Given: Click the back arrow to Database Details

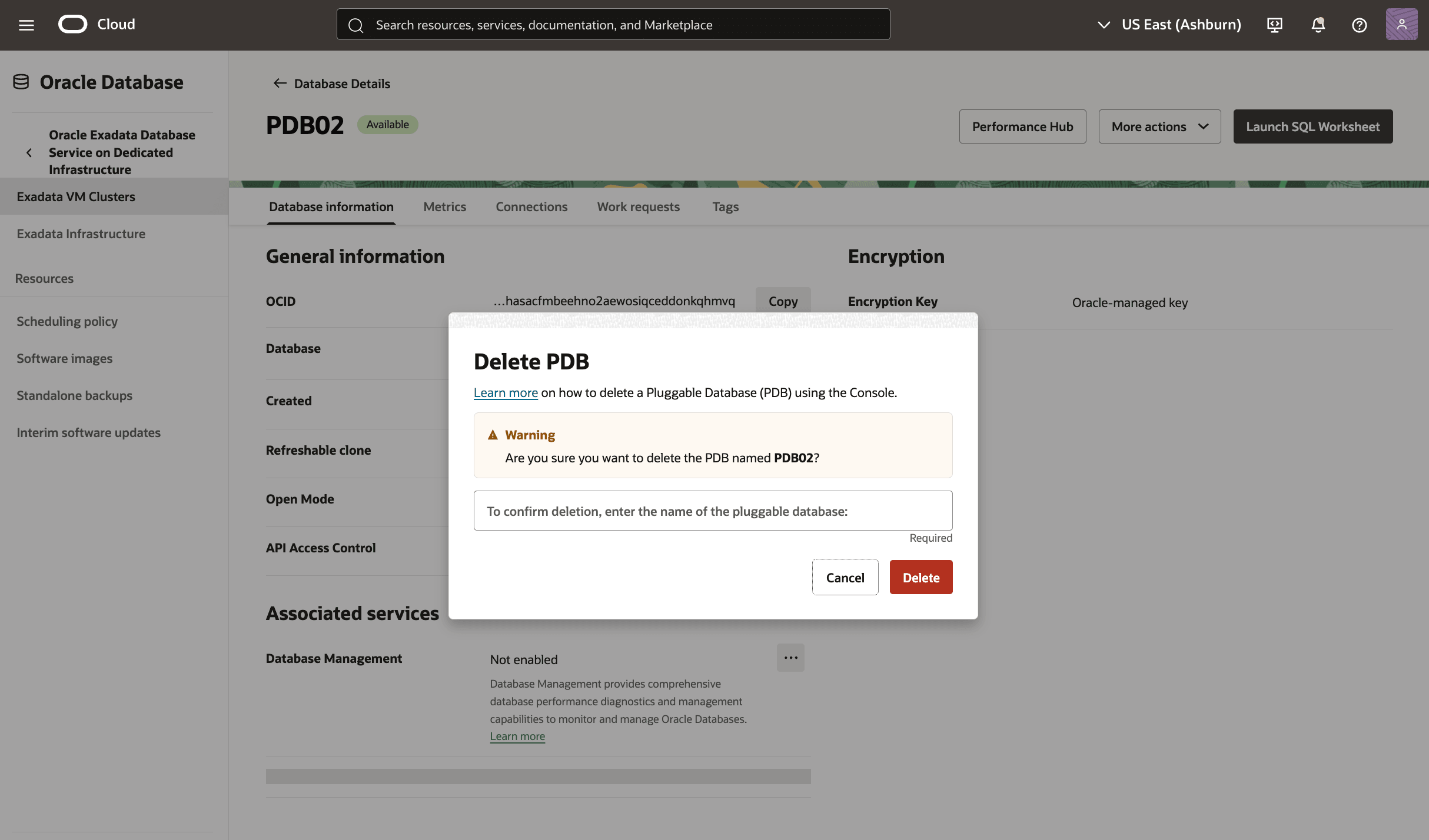Looking at the screenshot, I should pyautogui.click(x=280, y=84).
